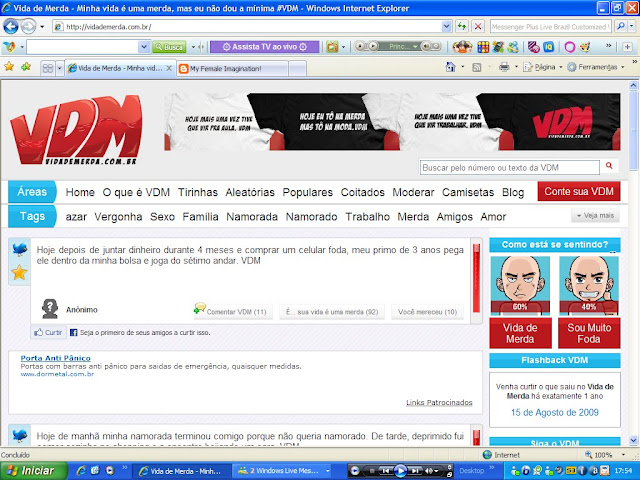This screenshot has height=480, width=640.
Task: Click Comentar VDM (11) button
Action: click(233, 311)
